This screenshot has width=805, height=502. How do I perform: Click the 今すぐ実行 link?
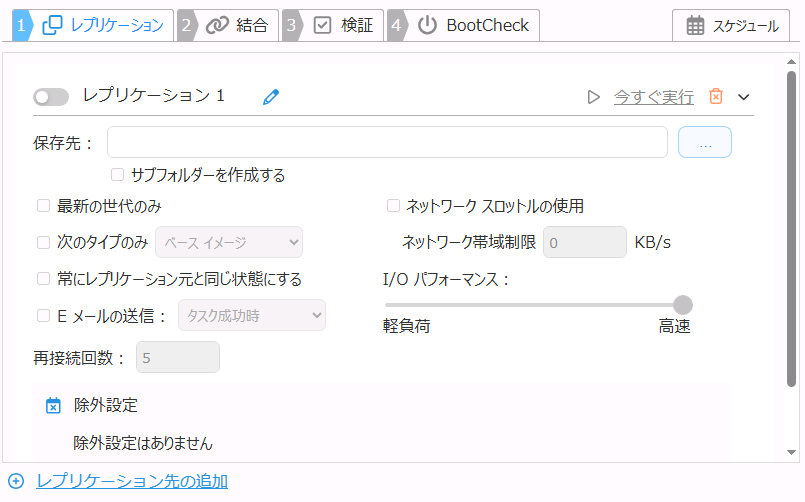[x=653, y=97]
